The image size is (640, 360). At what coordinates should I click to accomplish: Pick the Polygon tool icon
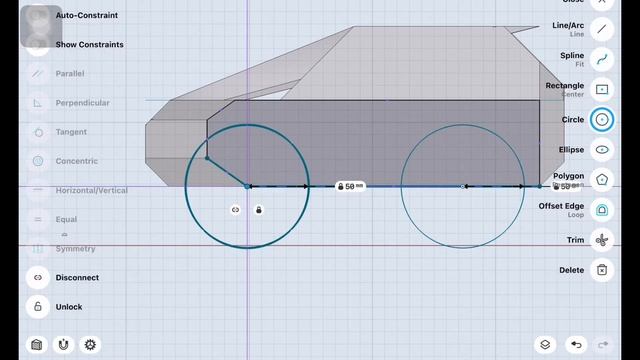point(602,180)
